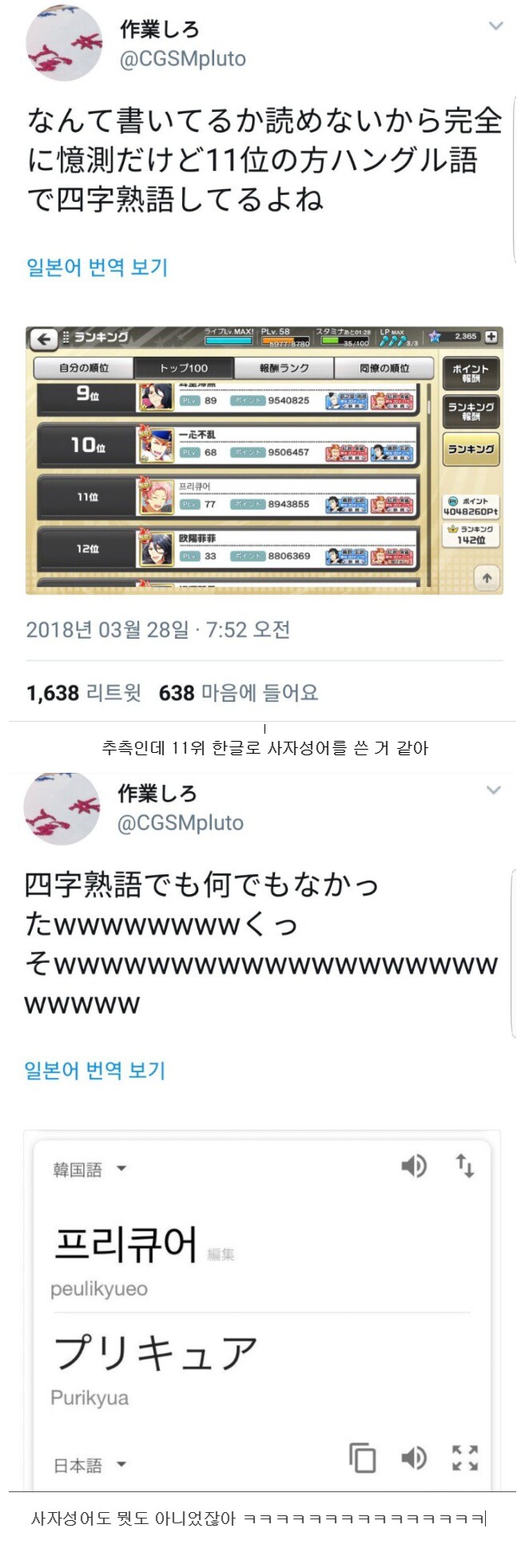529x1568 pixels.
Task: Open the 作業しろ profile avatar in first tweet
Action: click(64, 42)
